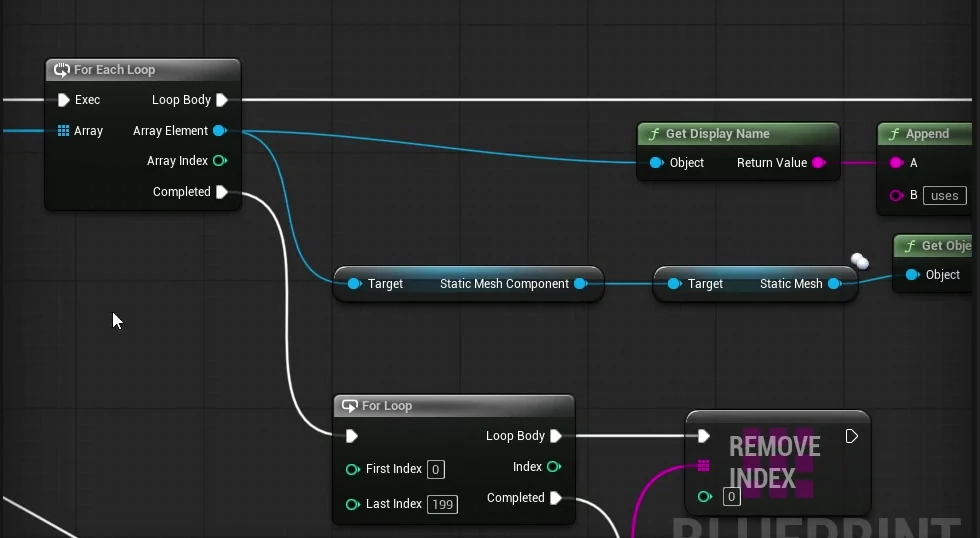
Task: Click Remove Index exec output pin
Action: [x=851, y=436]
